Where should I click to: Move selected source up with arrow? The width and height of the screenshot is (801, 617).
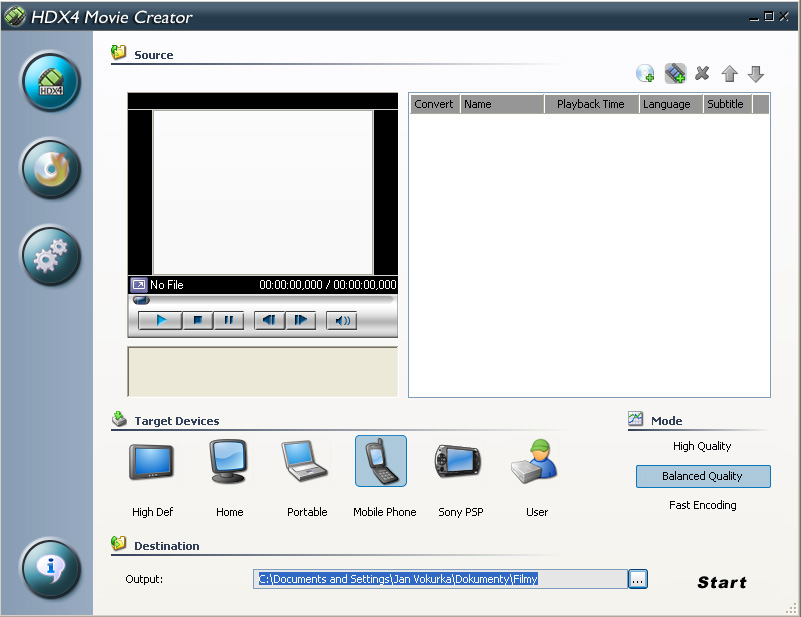pos(729,74)
